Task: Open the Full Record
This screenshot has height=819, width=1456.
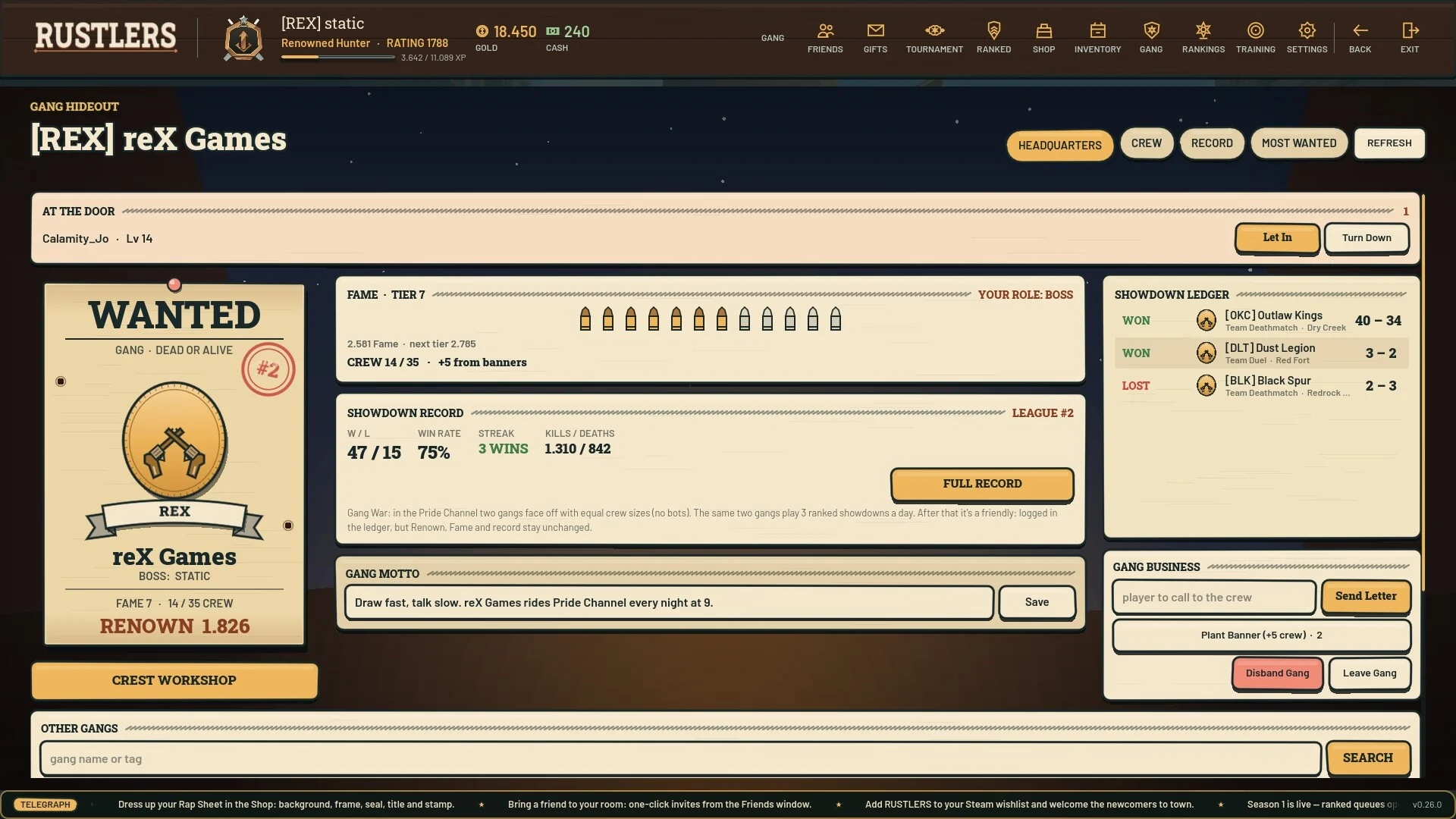Action: [x=982, y=484]
